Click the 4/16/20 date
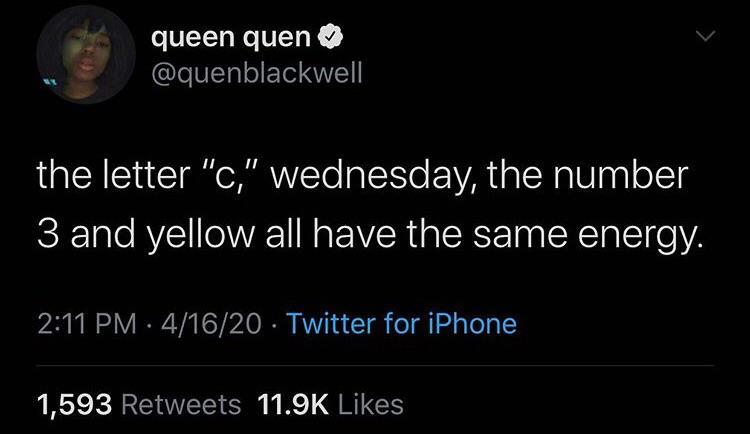750x434 pixels. pos(204,324)
